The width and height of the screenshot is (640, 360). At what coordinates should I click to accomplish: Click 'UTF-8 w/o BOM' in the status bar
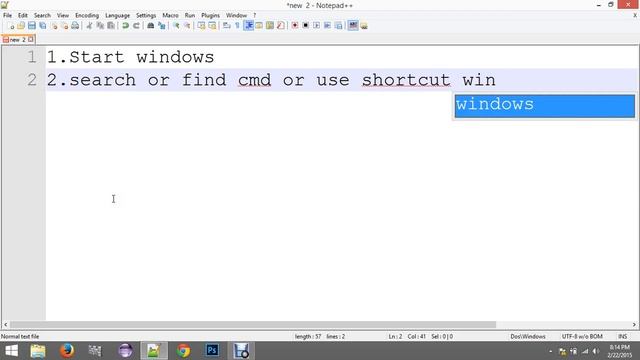point(582,336)
